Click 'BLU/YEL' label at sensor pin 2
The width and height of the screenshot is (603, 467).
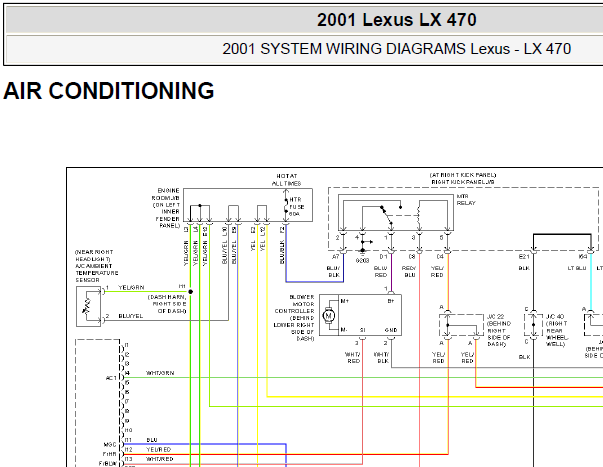click(x=131, y=316)
